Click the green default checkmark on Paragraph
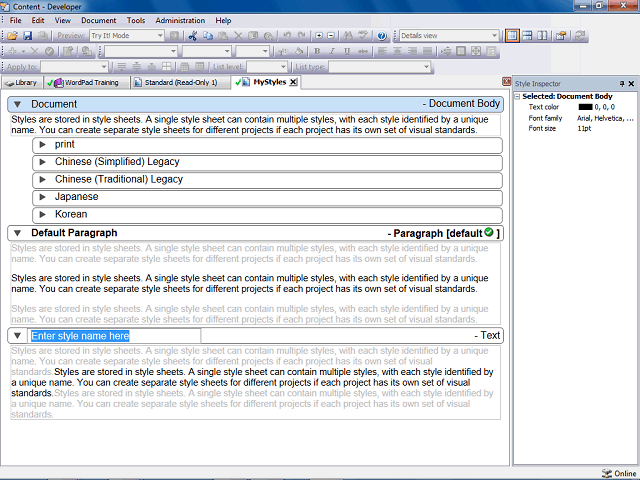The height and width of the screenshot is (480, 640). [489, 232]
